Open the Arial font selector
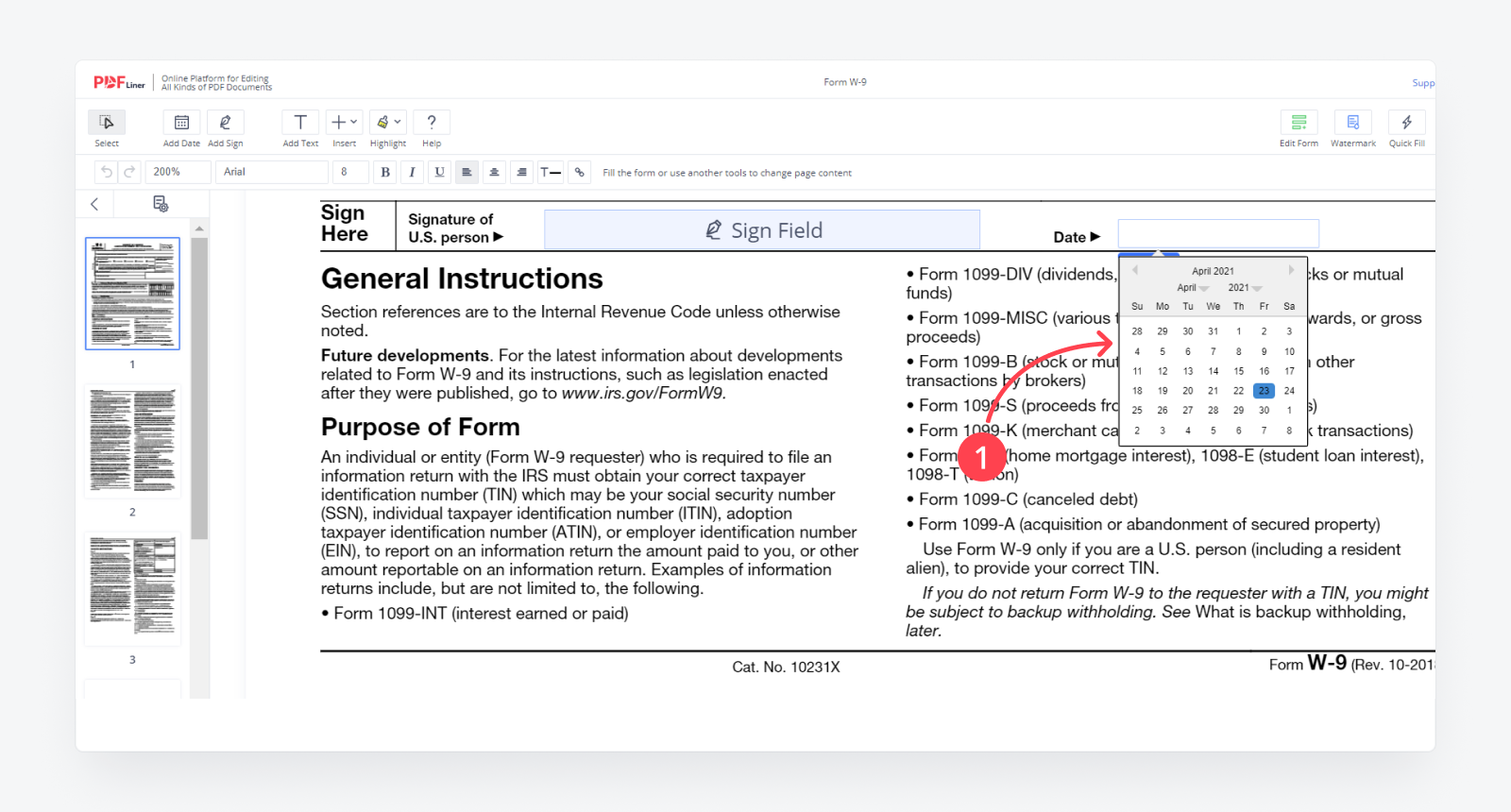Screen dimensions: 1511x812 click(x=272, y=172)
